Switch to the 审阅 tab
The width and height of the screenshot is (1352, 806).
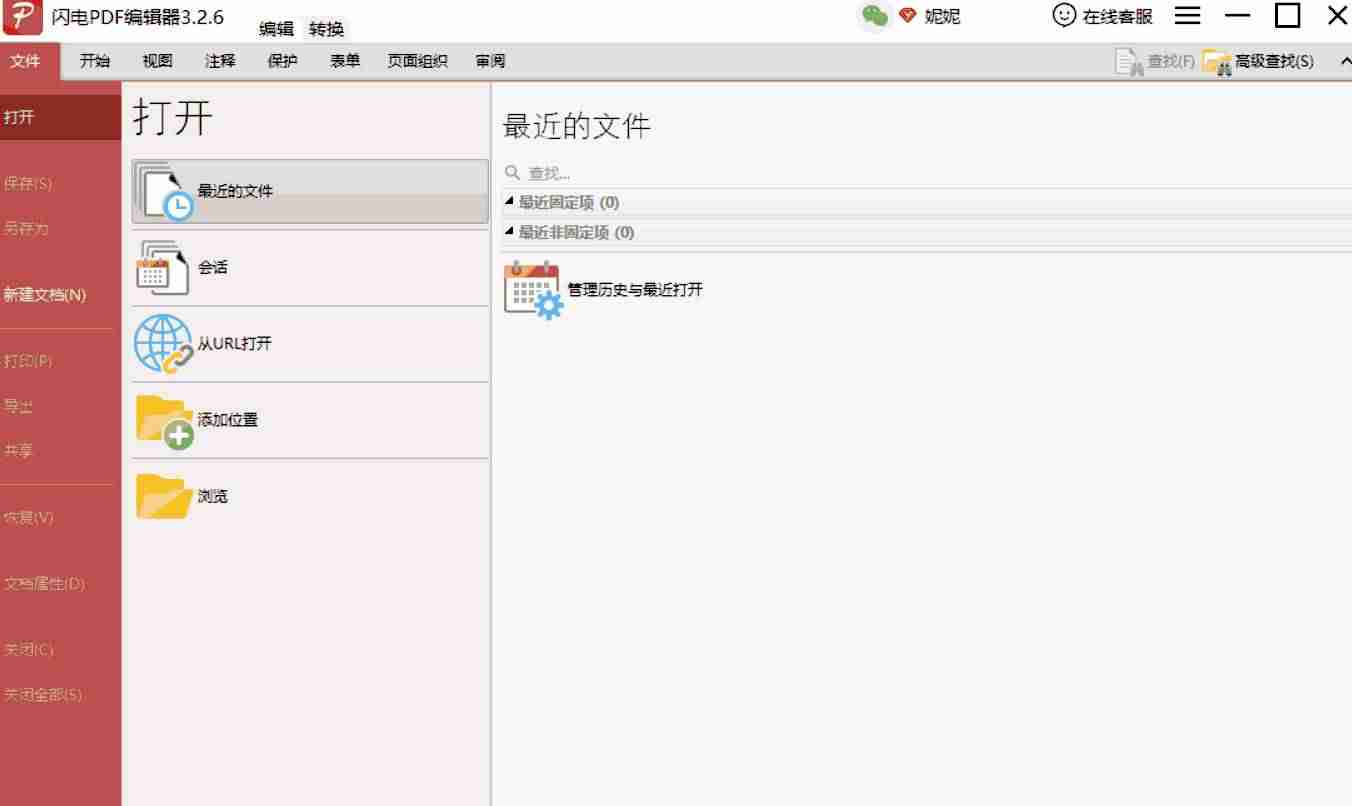(x=490, y=61)
